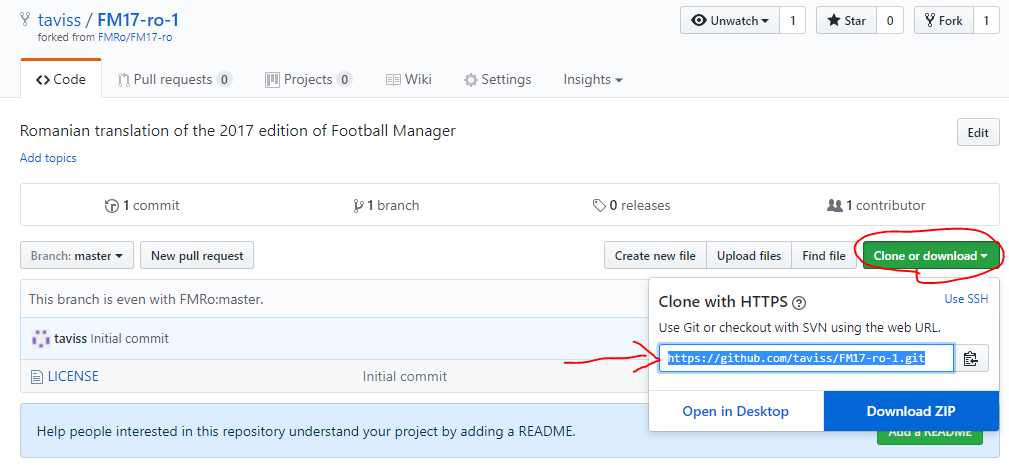Open the FMRo/FM17-ro upstream link
The width and height of the screenshot is (1009, 465).
pos(134,37)
